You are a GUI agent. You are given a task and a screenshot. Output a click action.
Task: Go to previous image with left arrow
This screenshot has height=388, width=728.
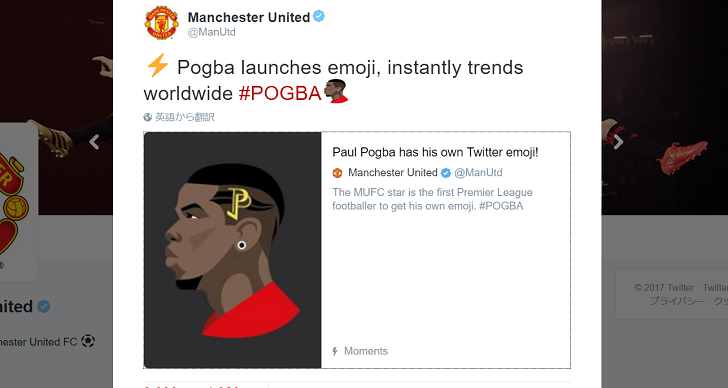coord(94,142)
